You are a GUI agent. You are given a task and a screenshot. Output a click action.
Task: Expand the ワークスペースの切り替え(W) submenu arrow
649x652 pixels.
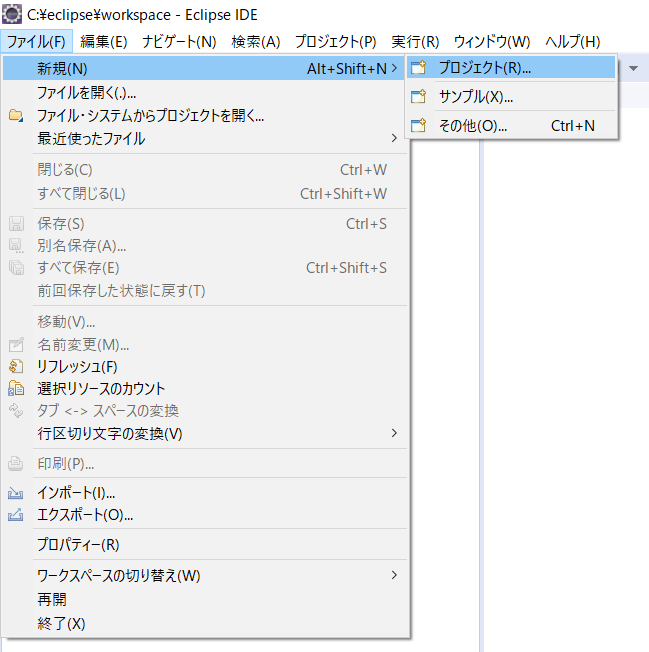coord(394,575)
